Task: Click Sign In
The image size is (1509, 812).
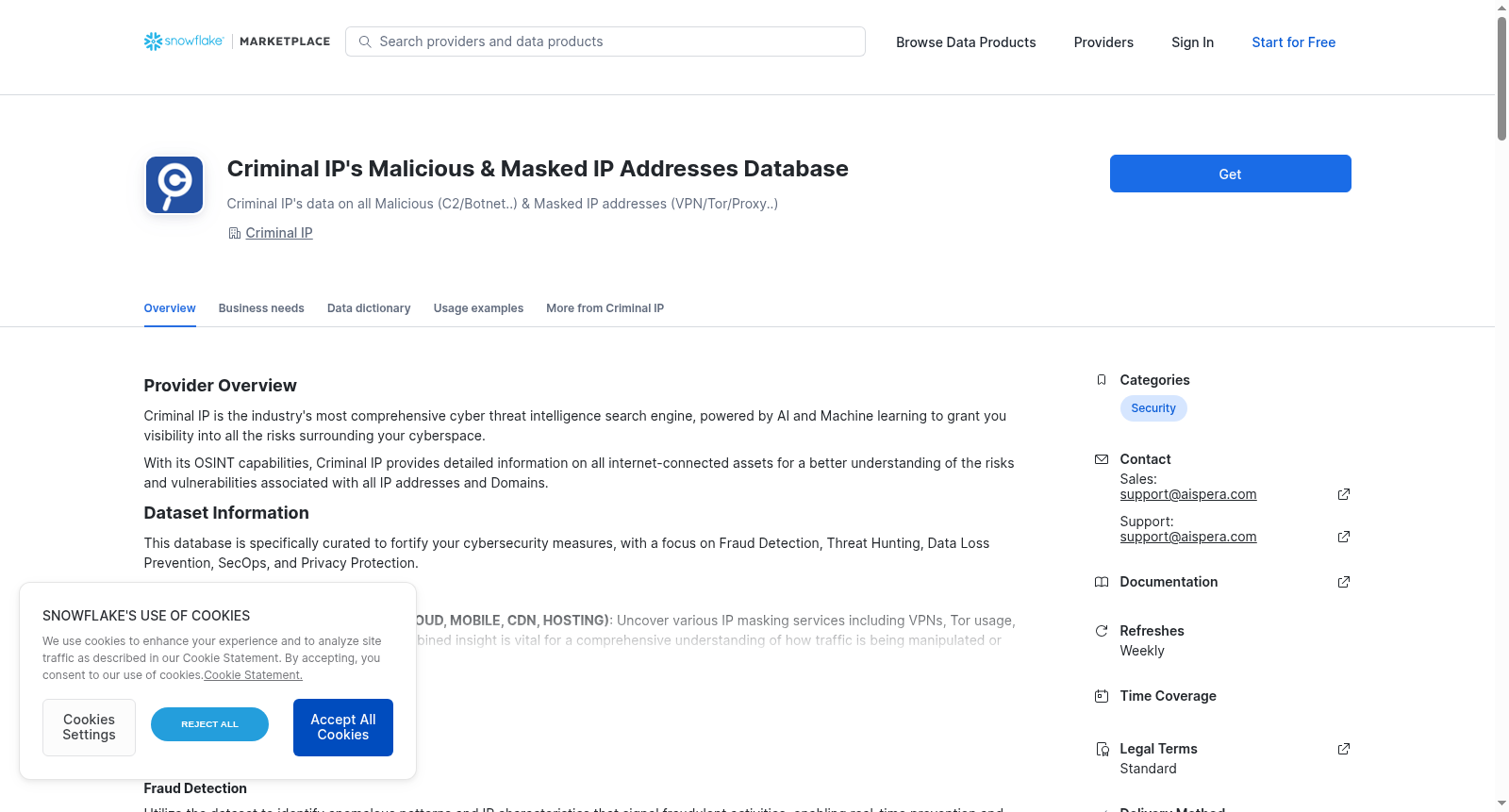Action: 1192,42
